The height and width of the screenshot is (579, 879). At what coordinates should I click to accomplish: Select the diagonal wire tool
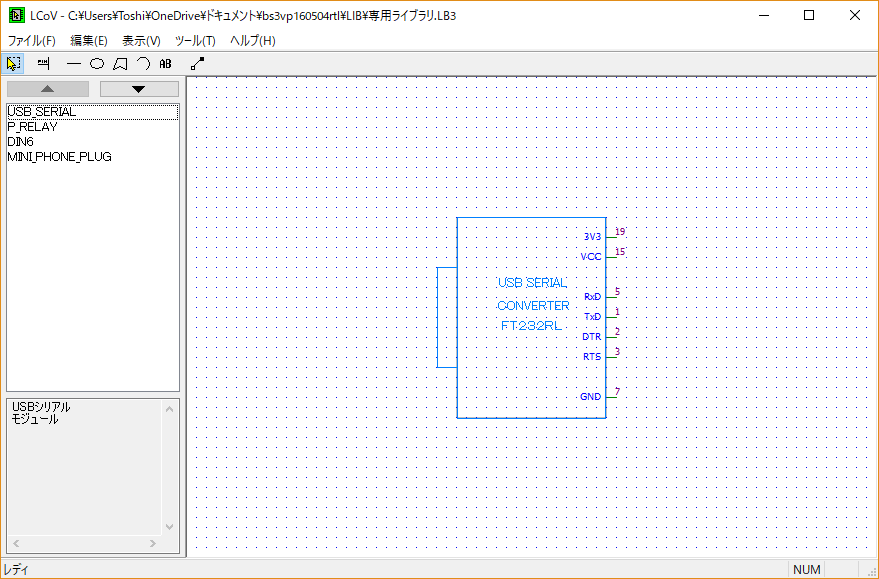(196, 63)
